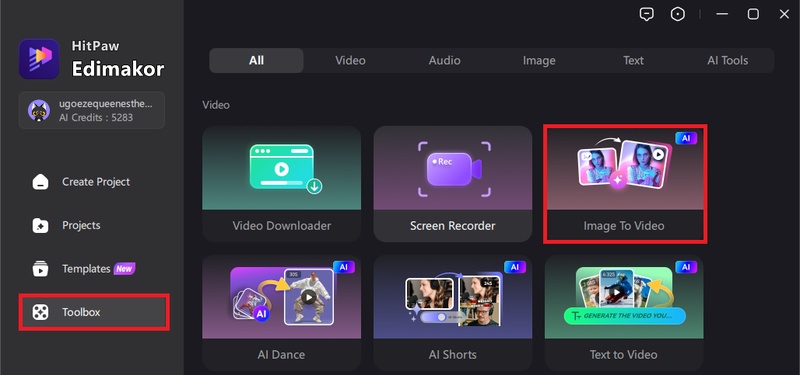Switch to the Video tab

[x=350, y=61]
